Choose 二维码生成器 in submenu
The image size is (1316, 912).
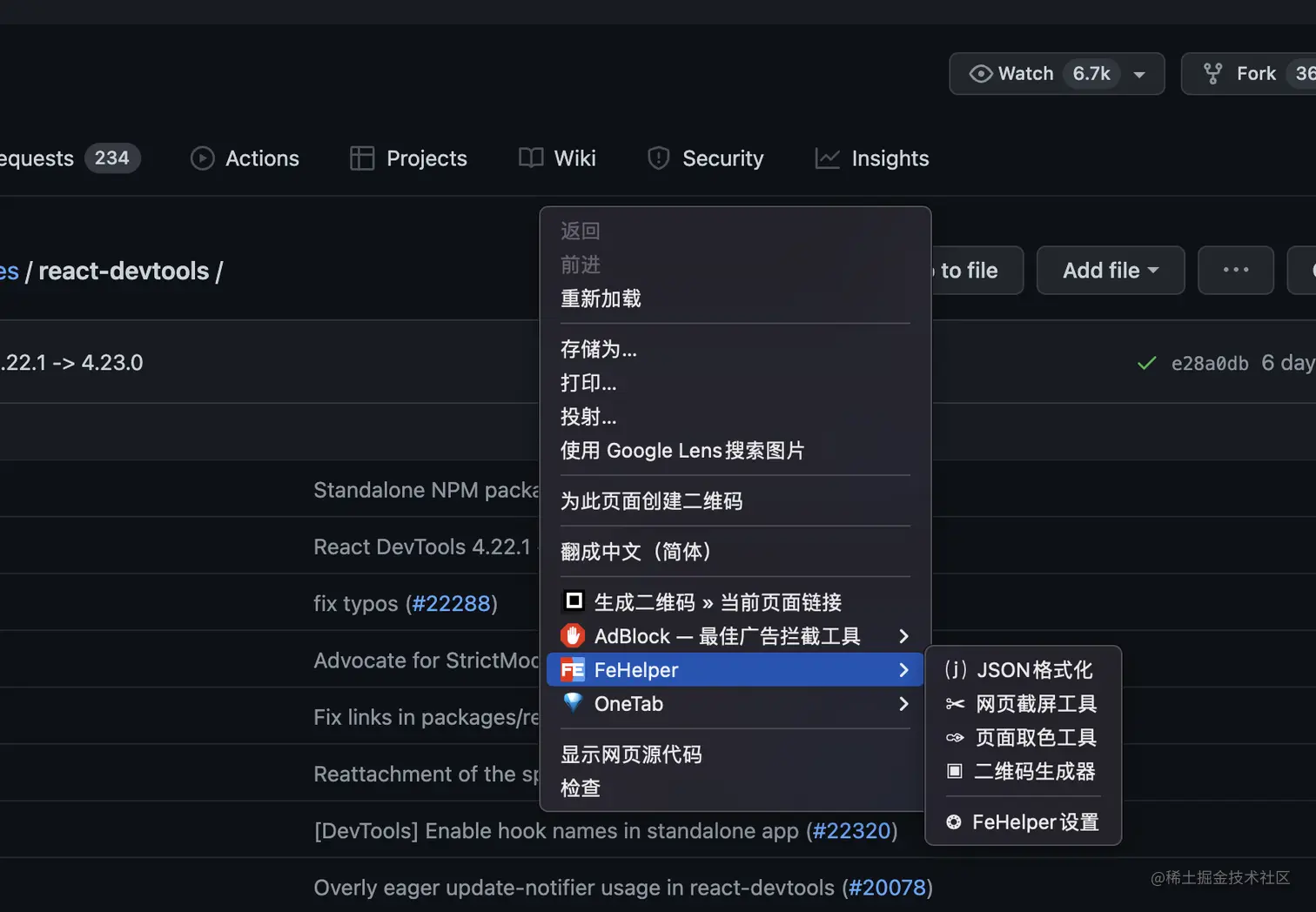(1024, 772)
